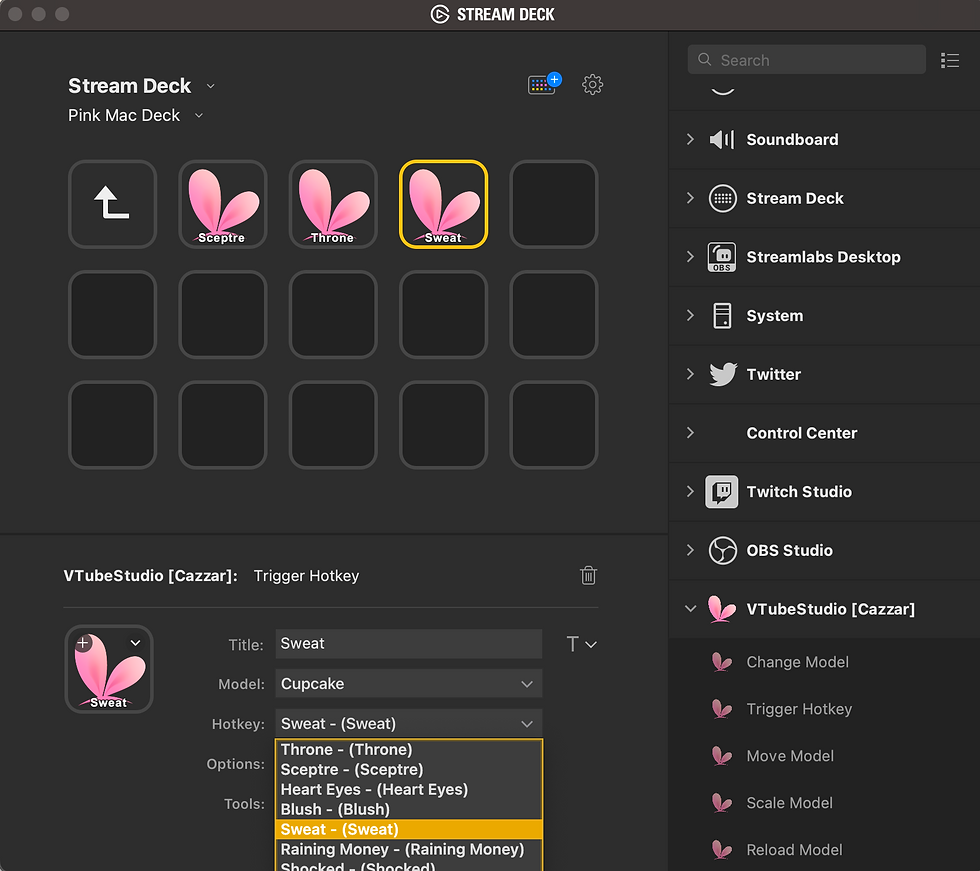Click the Change Model action label

[x=798, y=662]
